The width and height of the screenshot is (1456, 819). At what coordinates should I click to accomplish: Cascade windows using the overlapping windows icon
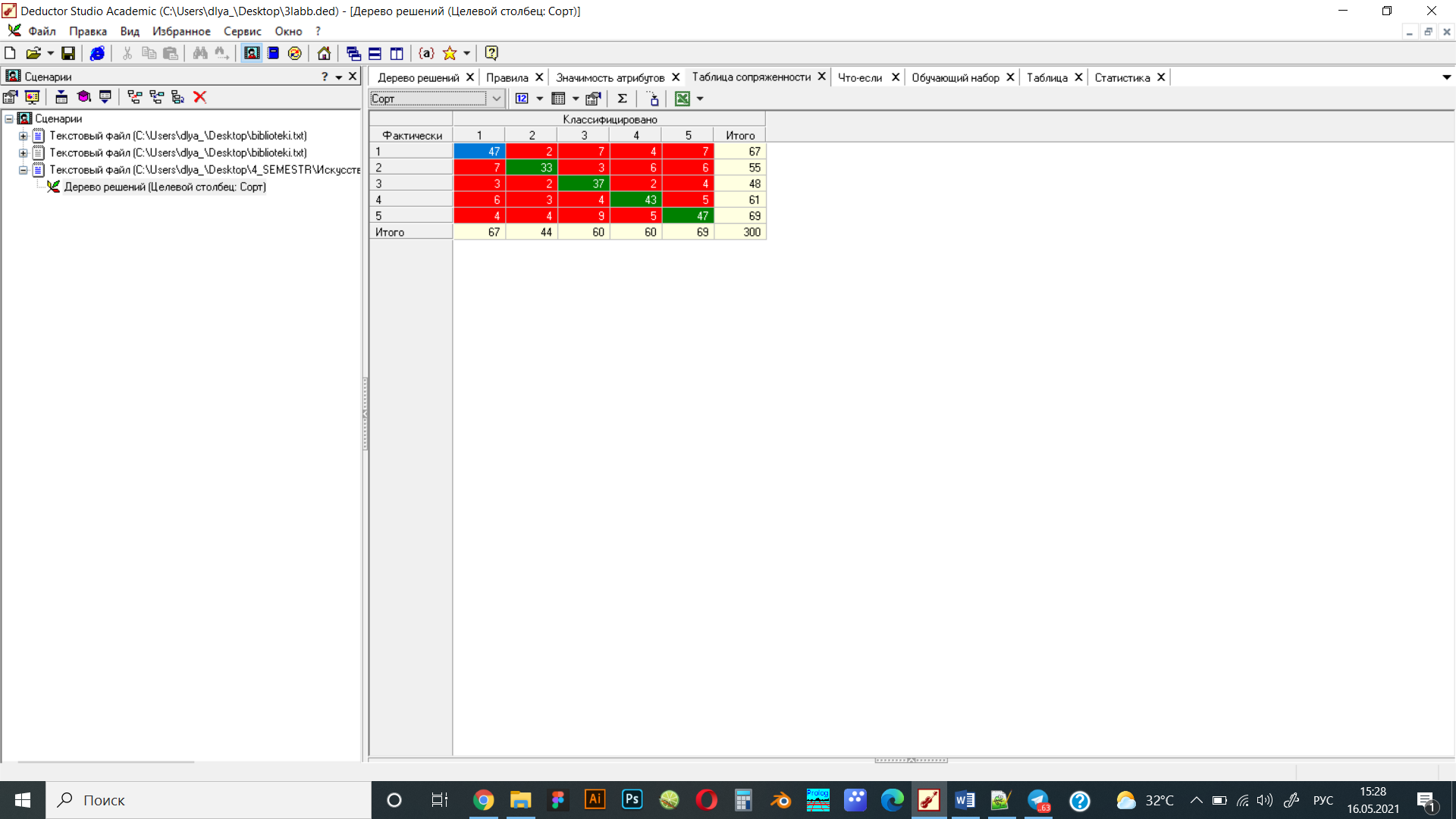[x=353, y=53]
